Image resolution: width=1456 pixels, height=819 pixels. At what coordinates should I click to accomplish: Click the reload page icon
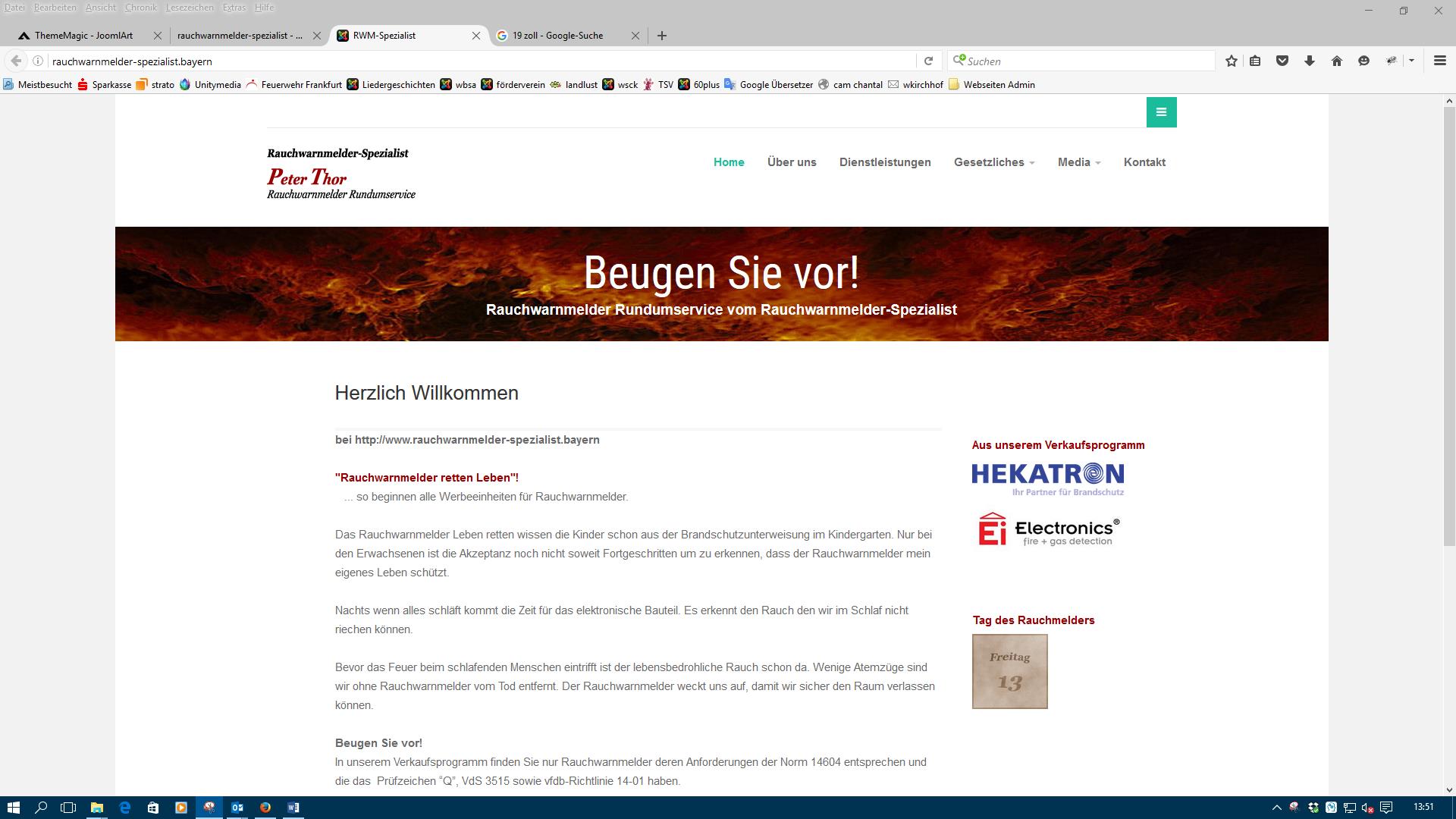[928, 61]
